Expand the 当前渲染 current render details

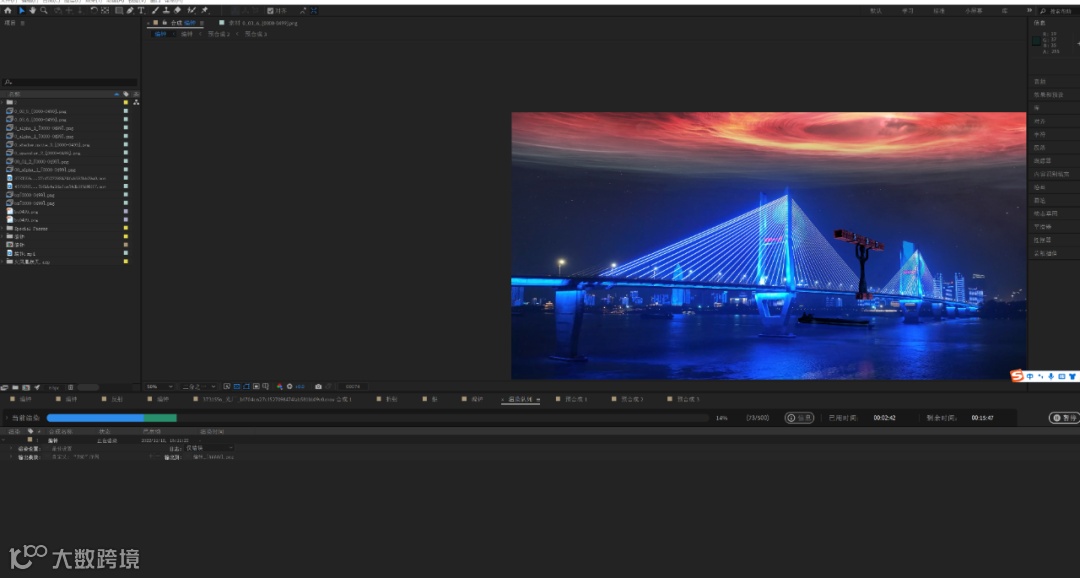click(7, 417)
